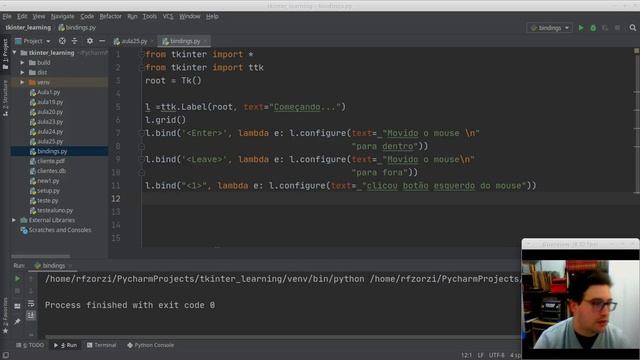The image size is (640, 360).
Task: Open the Python Console tool window
Action: (151, 345)
